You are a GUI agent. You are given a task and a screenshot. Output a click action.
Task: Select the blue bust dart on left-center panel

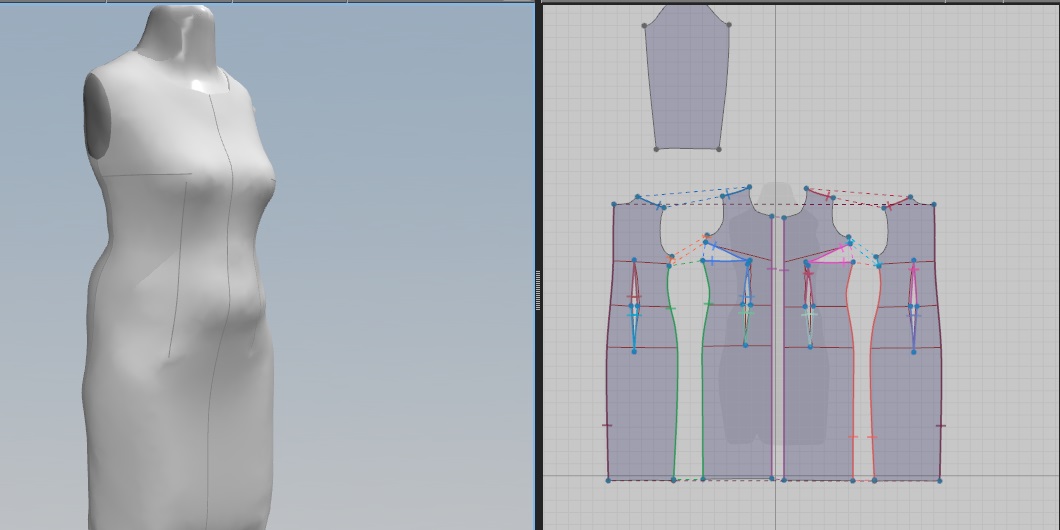click(x=726, y=253)
